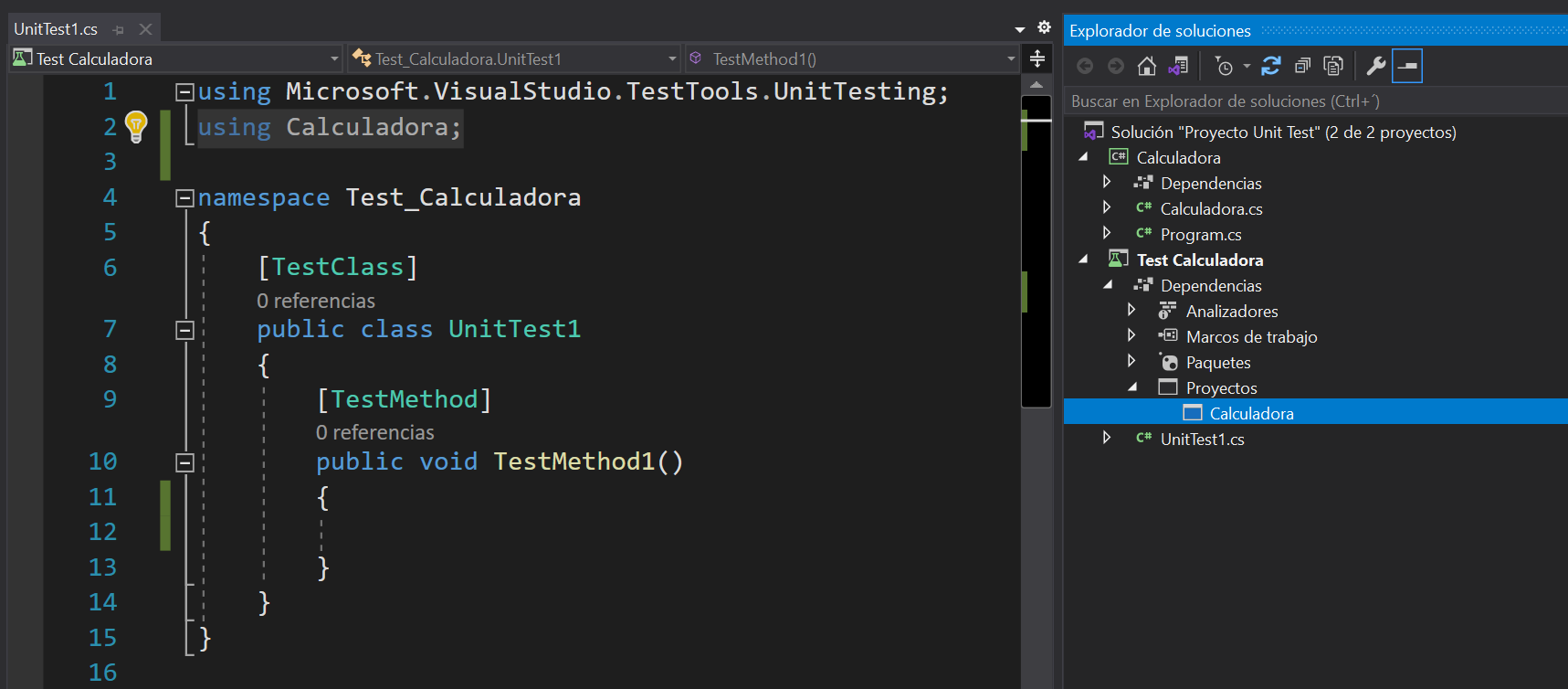Toggle Preview Selected Items button
The width and height of the screenshot is (1568, 689).
(x=1407, y=66)
